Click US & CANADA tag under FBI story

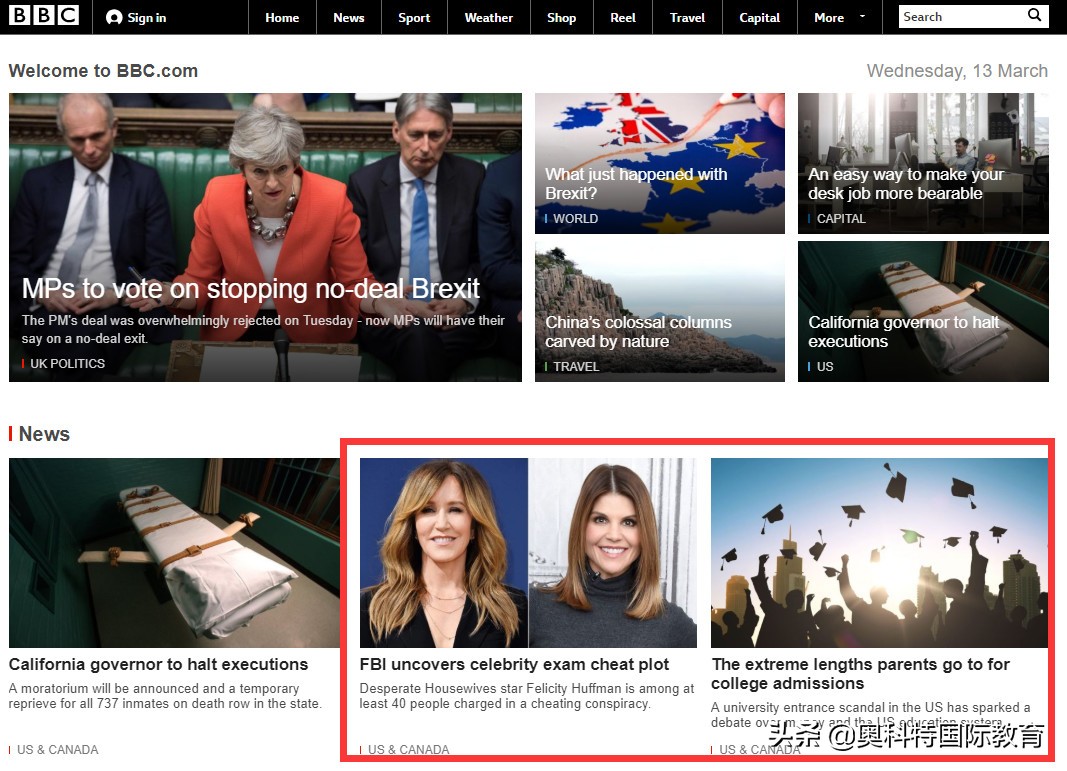[x=408, y=749]
